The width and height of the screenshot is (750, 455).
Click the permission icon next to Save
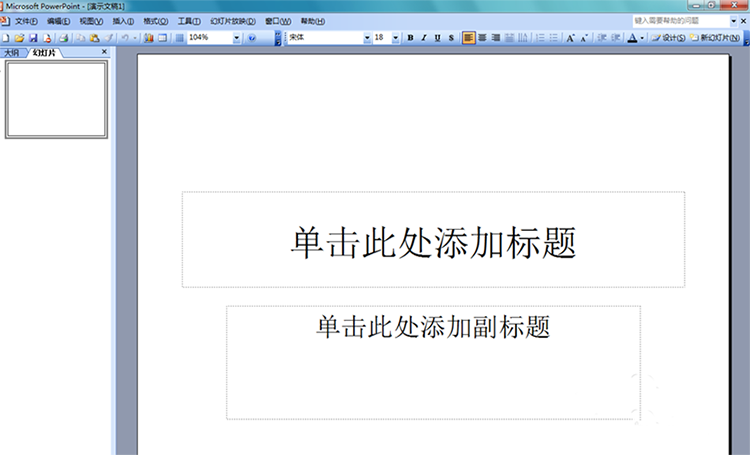tap(47, 38)
